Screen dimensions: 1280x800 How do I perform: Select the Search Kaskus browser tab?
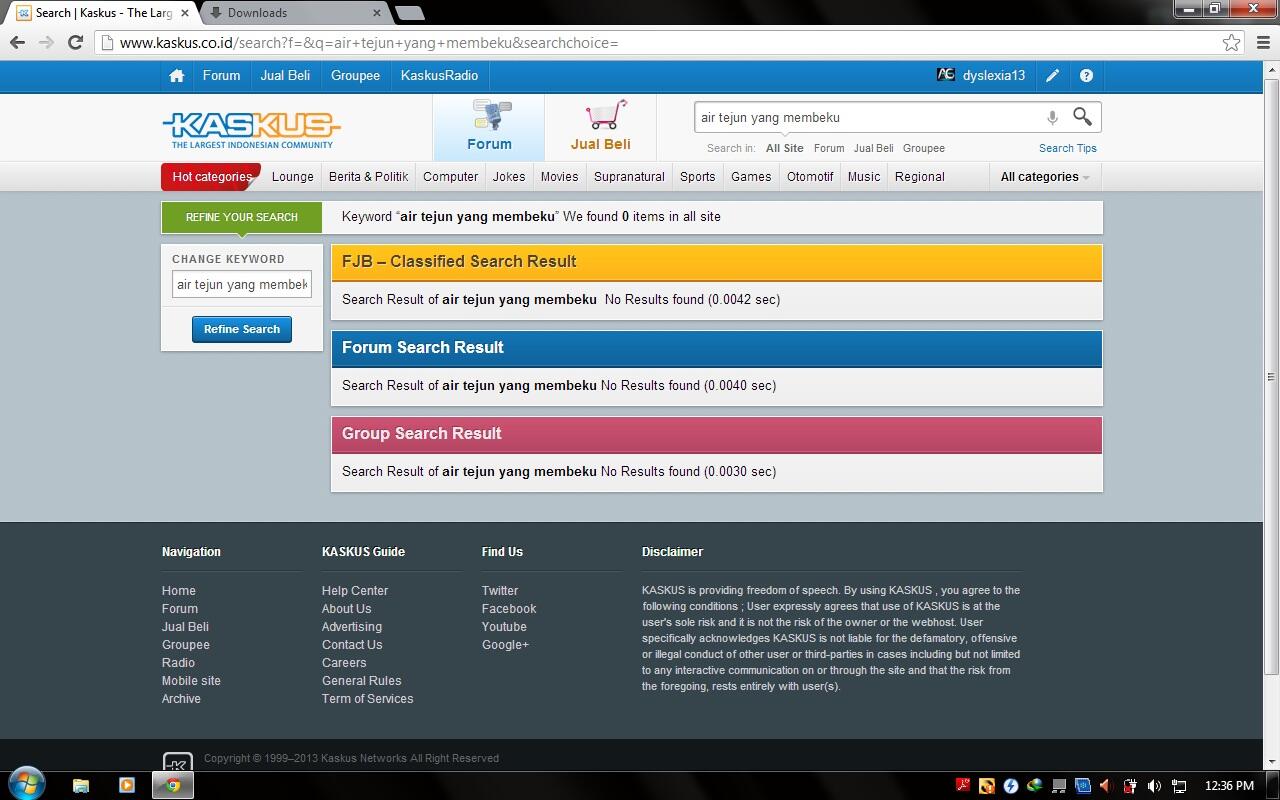click(100, 13)
